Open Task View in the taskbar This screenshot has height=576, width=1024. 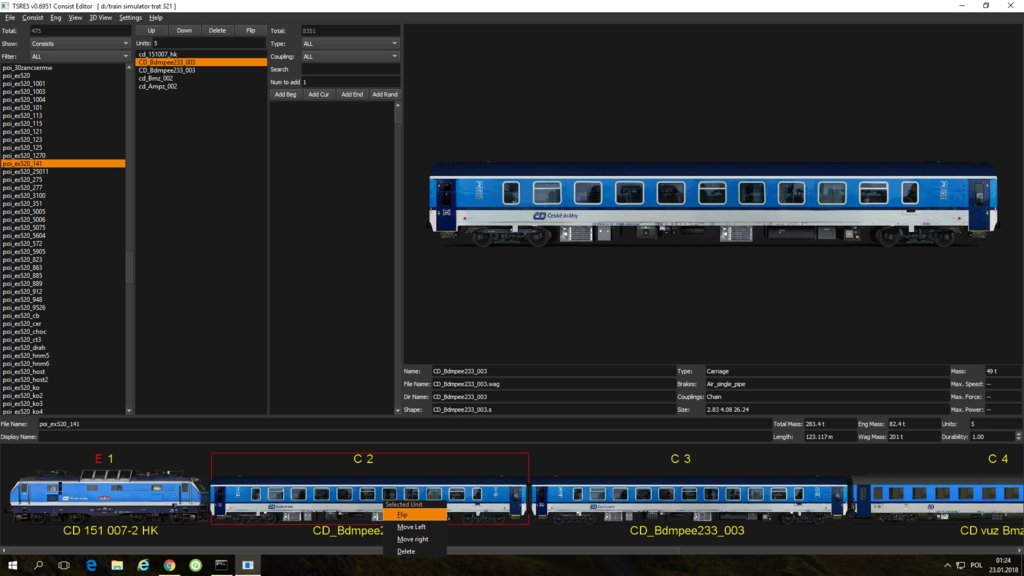(65, 565)
